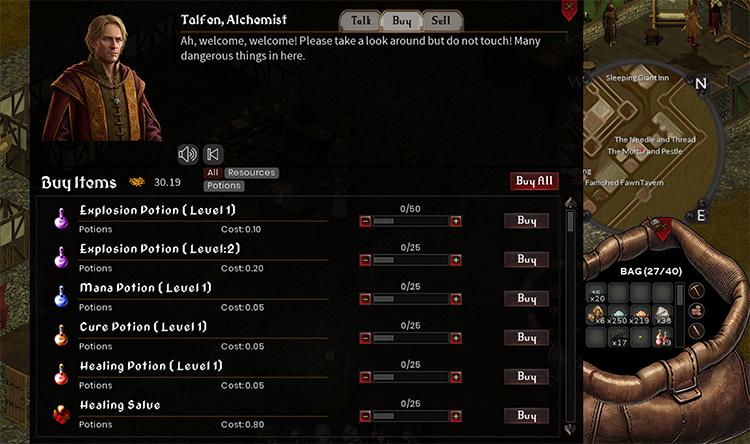The height and width of the screenshot is (444, 750).
Task: Select the x250 ore stack in the bag
Action: click(618, 315)
